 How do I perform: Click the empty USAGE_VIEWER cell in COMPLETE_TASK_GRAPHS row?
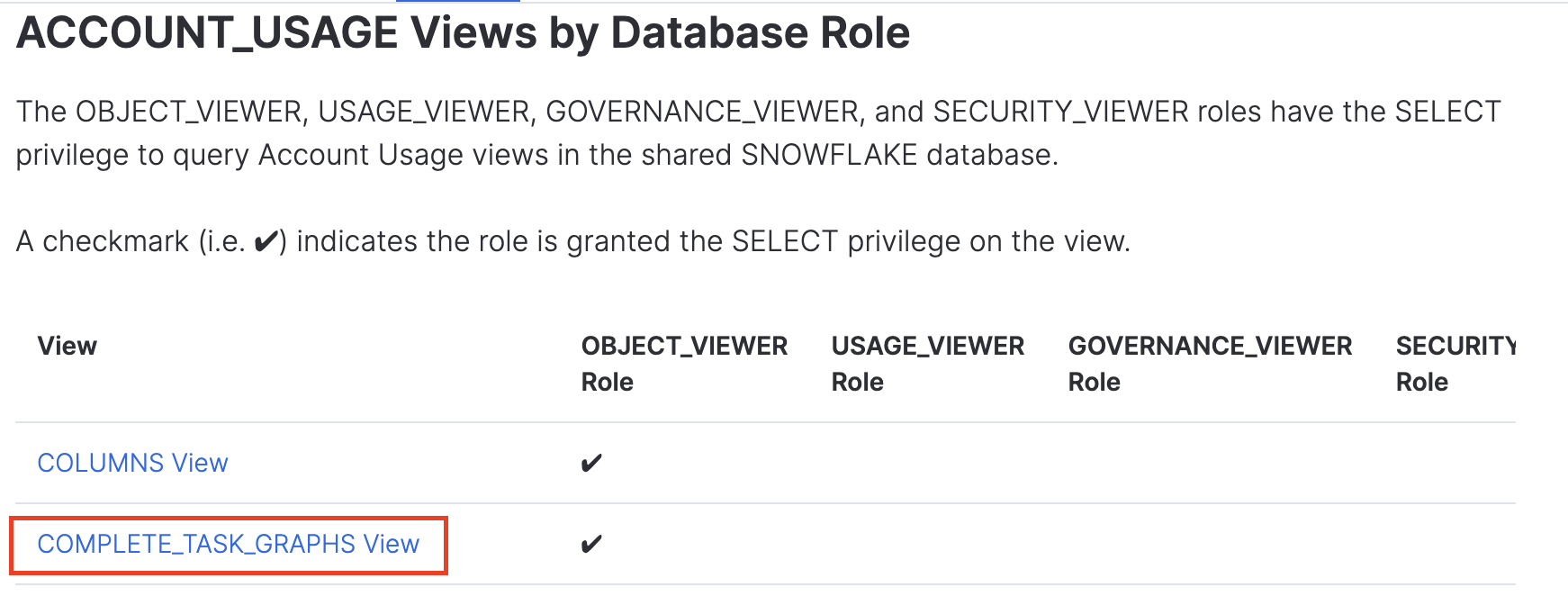coord(927,544)
